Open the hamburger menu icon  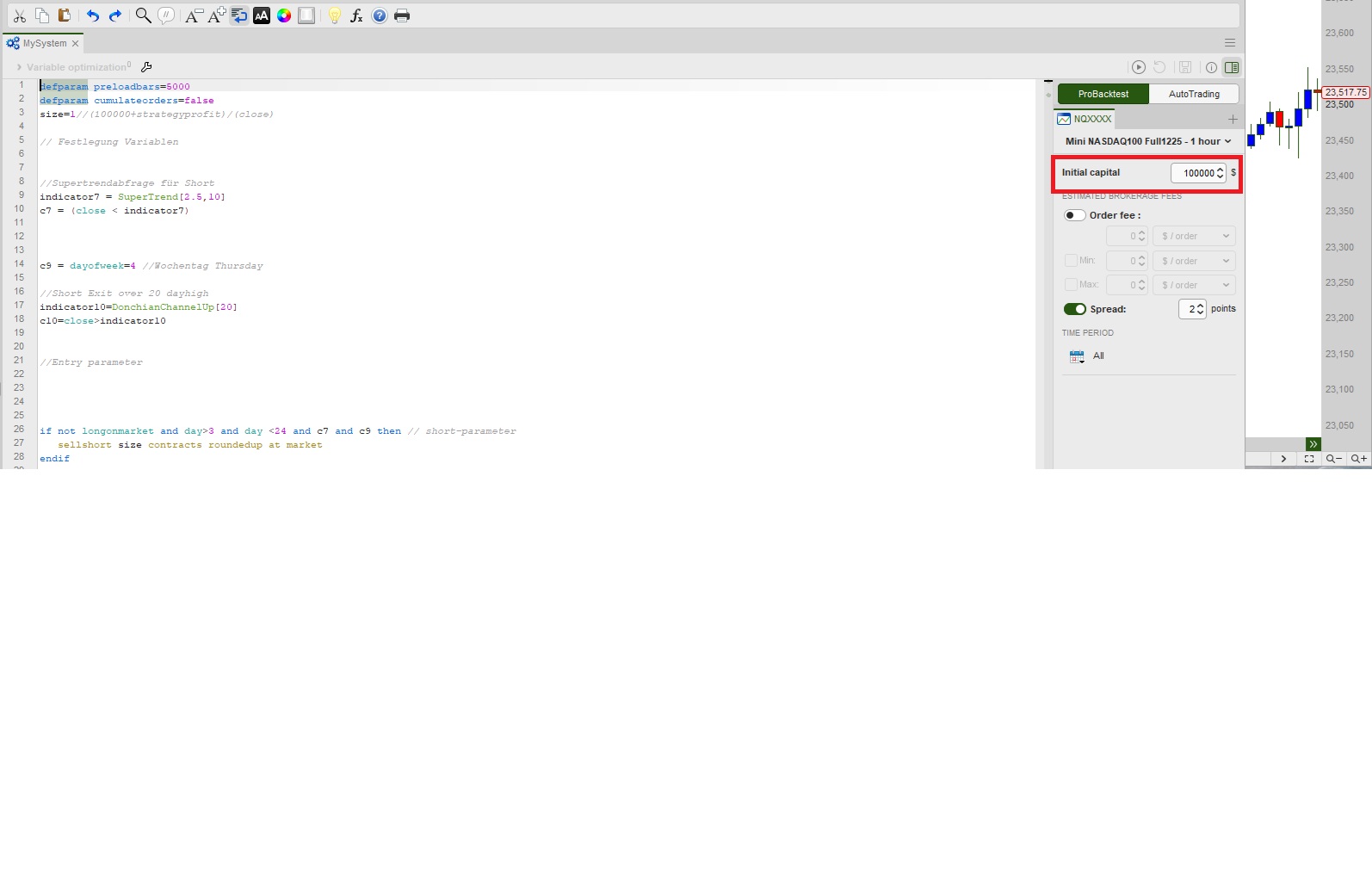tap(1230, 43)
